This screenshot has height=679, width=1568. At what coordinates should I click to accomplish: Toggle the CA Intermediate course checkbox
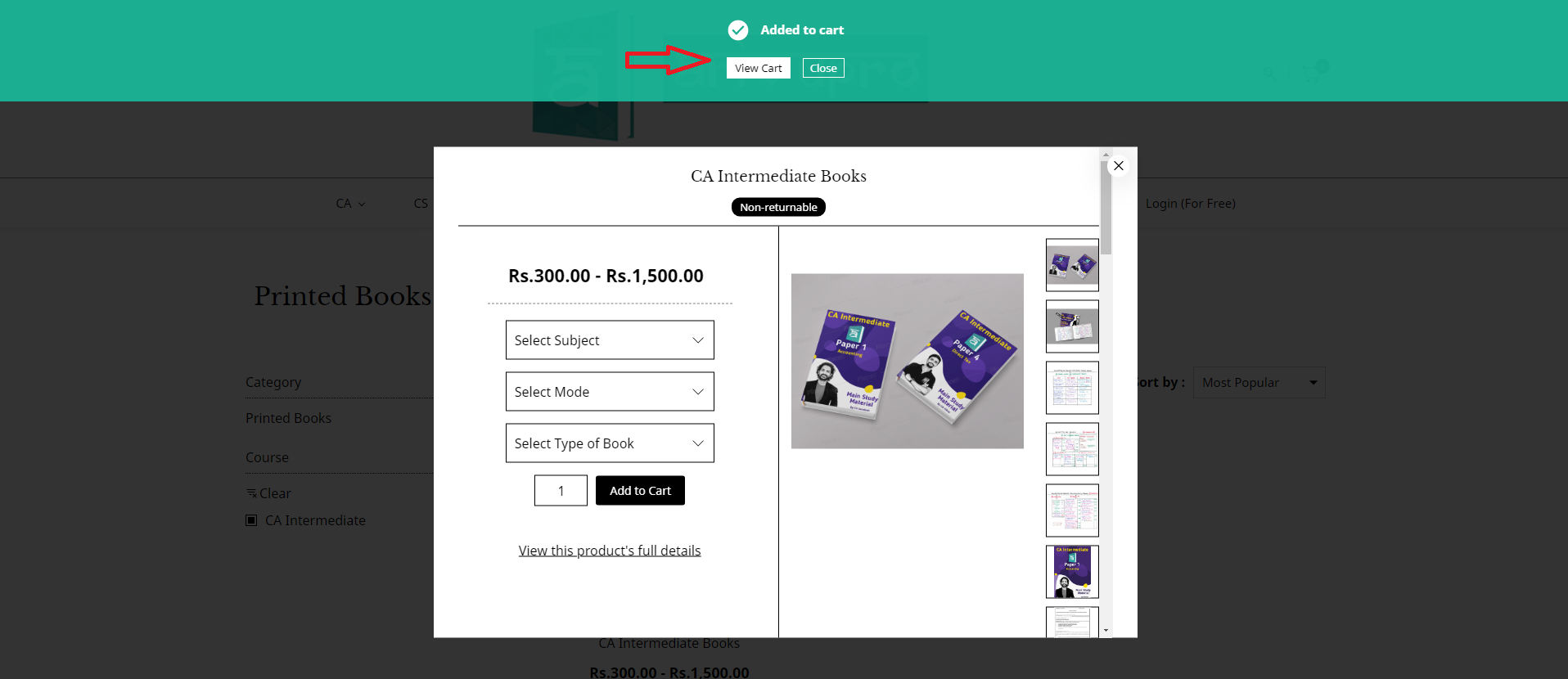coord(251,520)
